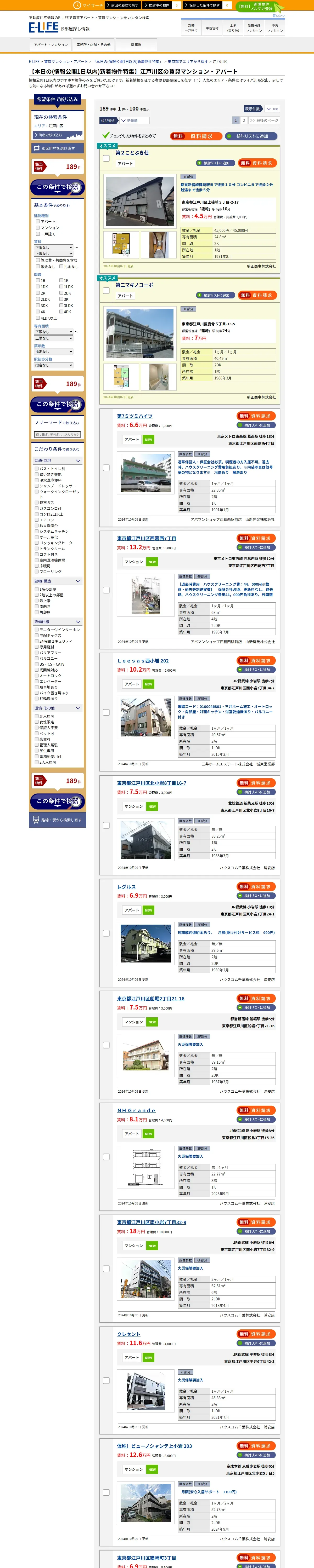The image size is (314, 1568).
Task: Click the train icon for 路線・駅から検索し直す
Action: [36, 820]
